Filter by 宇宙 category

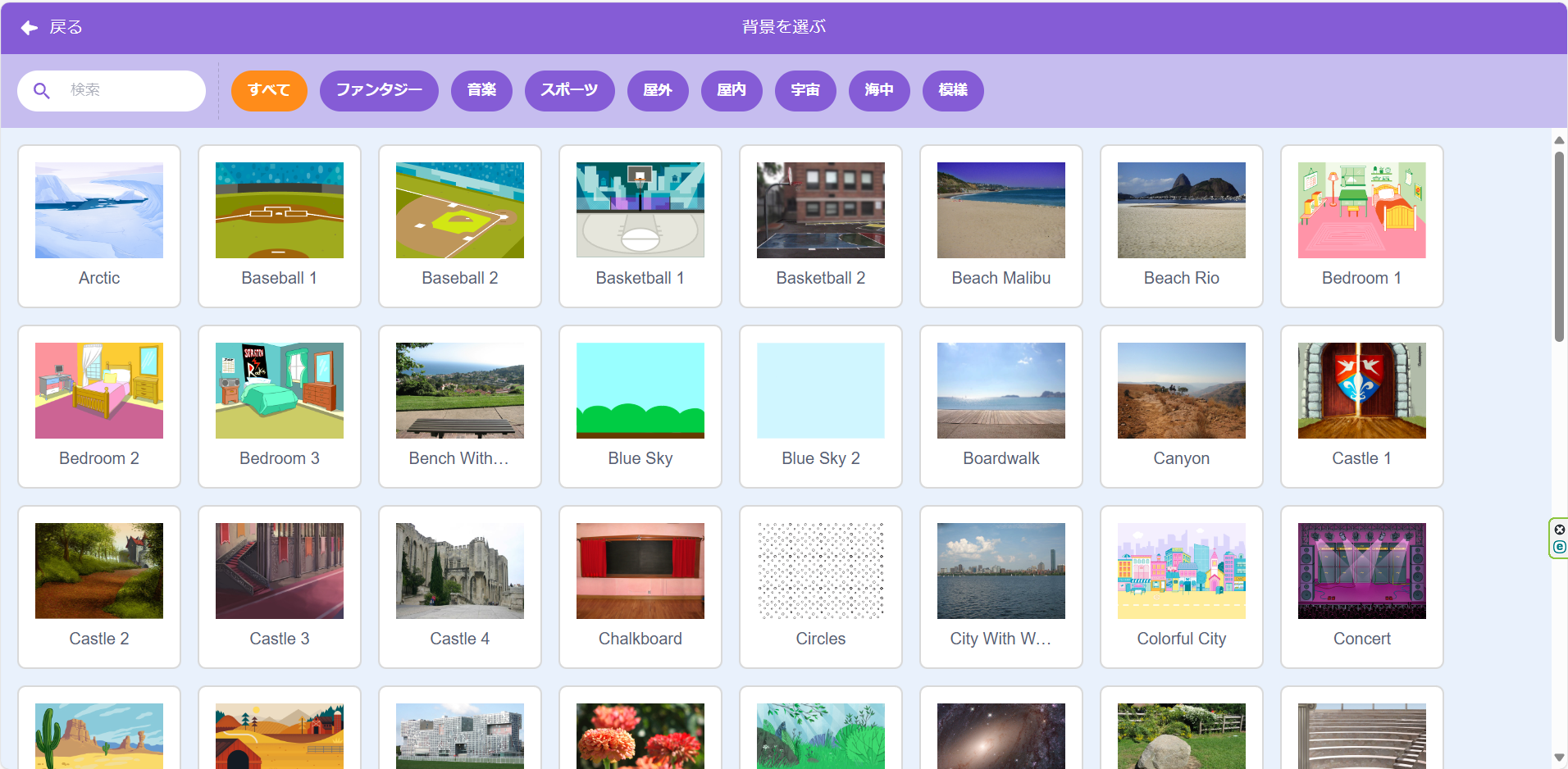(805, 90)
